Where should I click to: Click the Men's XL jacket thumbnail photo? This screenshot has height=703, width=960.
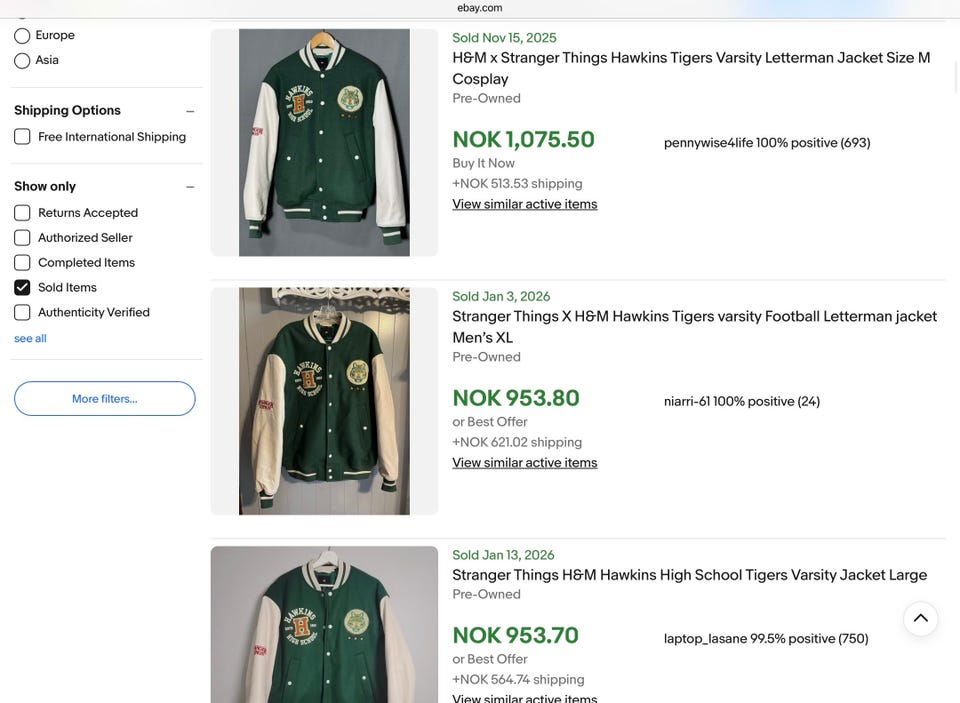coord(324,401)
